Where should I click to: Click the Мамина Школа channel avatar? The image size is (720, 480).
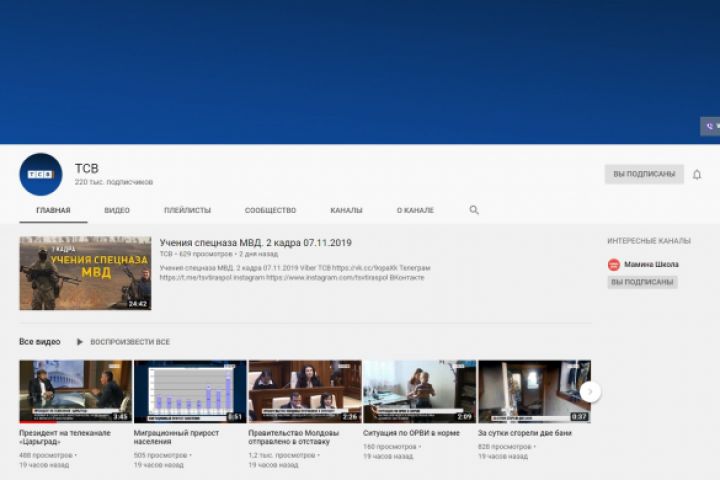613,265
